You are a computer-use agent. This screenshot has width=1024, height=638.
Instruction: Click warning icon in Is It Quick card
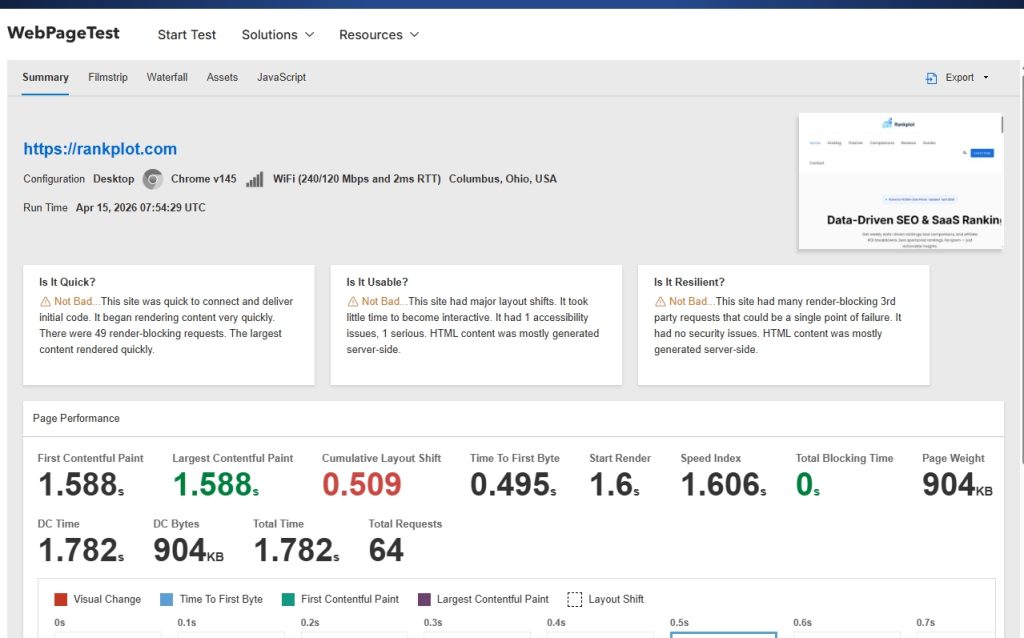45,302
